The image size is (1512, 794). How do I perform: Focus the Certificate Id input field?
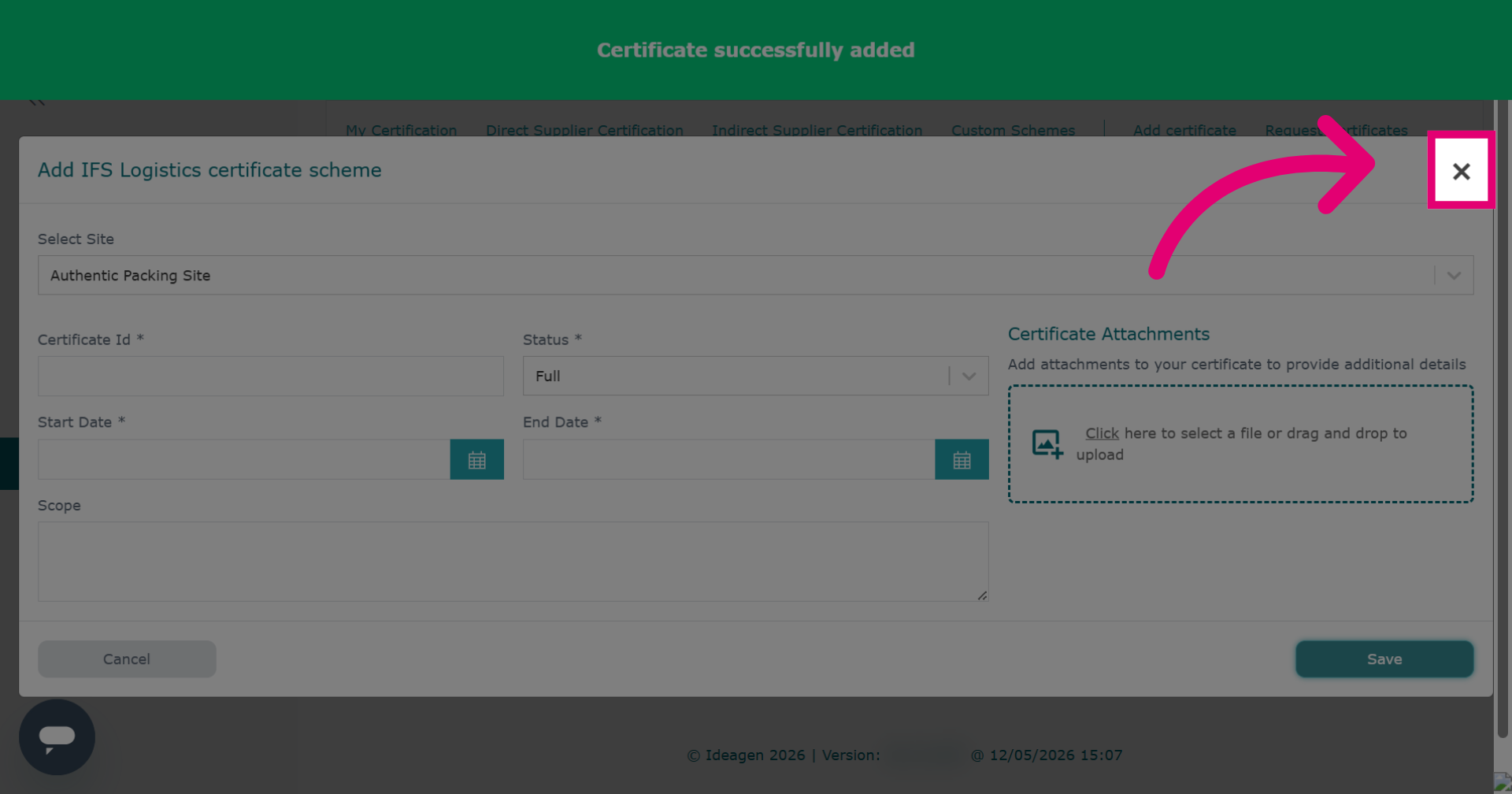pos(270,377)
